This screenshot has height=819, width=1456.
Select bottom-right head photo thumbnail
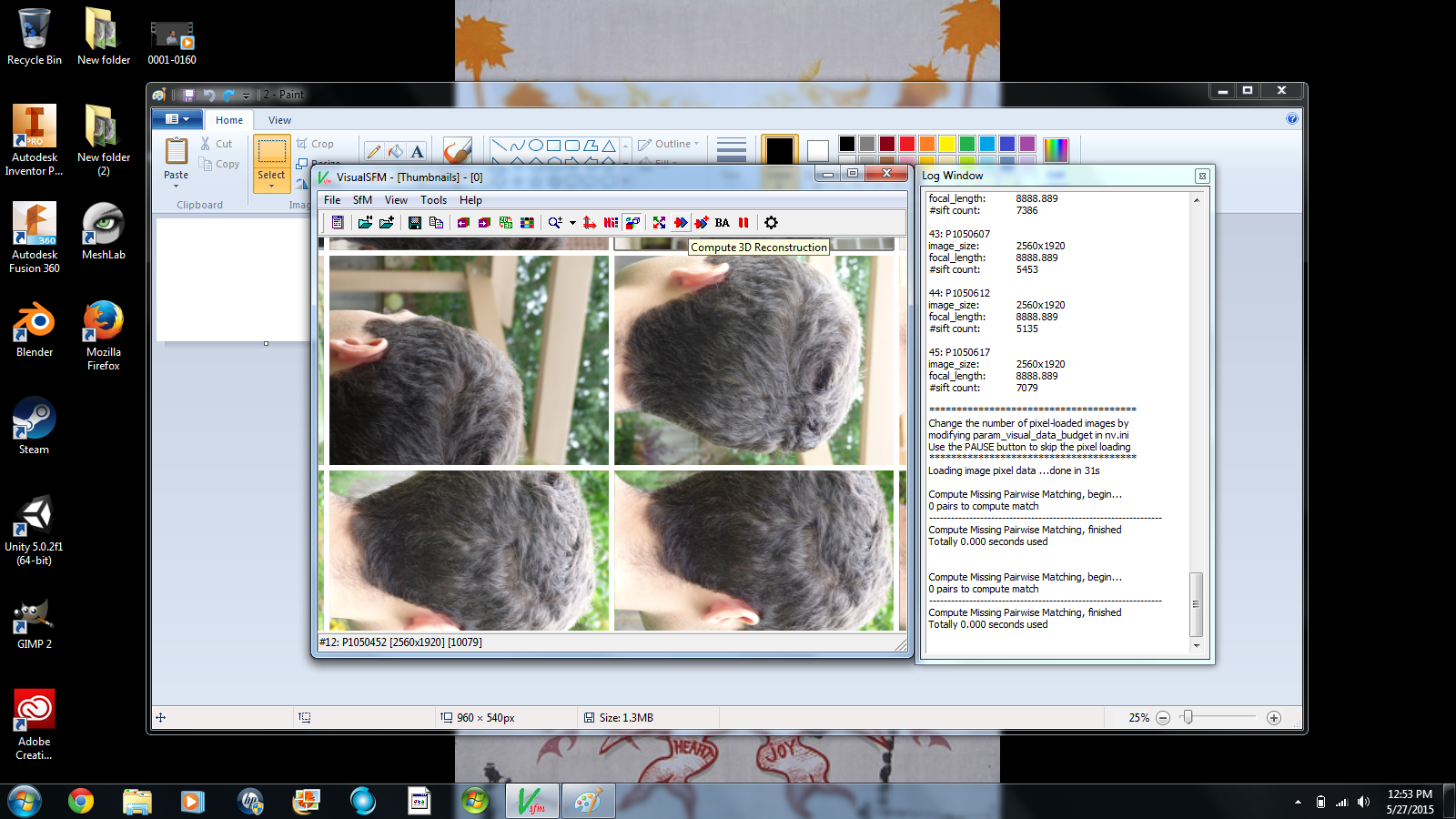(x=753, y=551)
